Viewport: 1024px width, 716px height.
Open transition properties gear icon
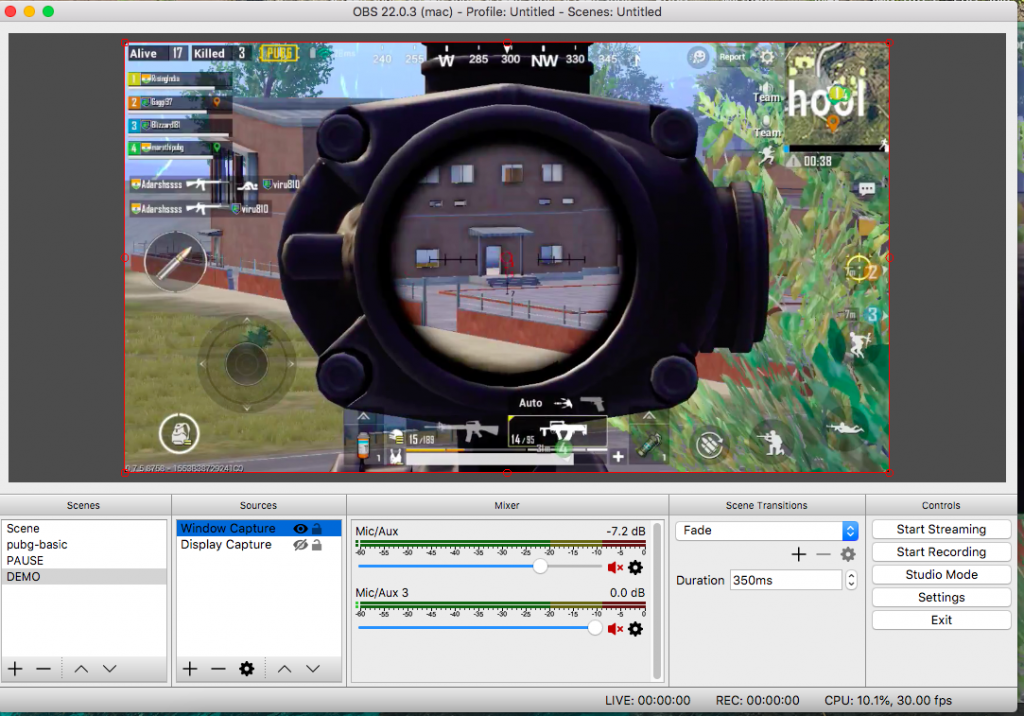(x=848, y=555)
